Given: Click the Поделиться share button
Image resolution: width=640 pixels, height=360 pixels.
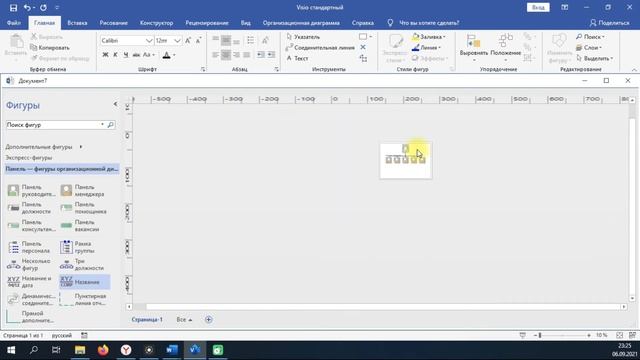Looking at the screenshot, I should (609, 23).
